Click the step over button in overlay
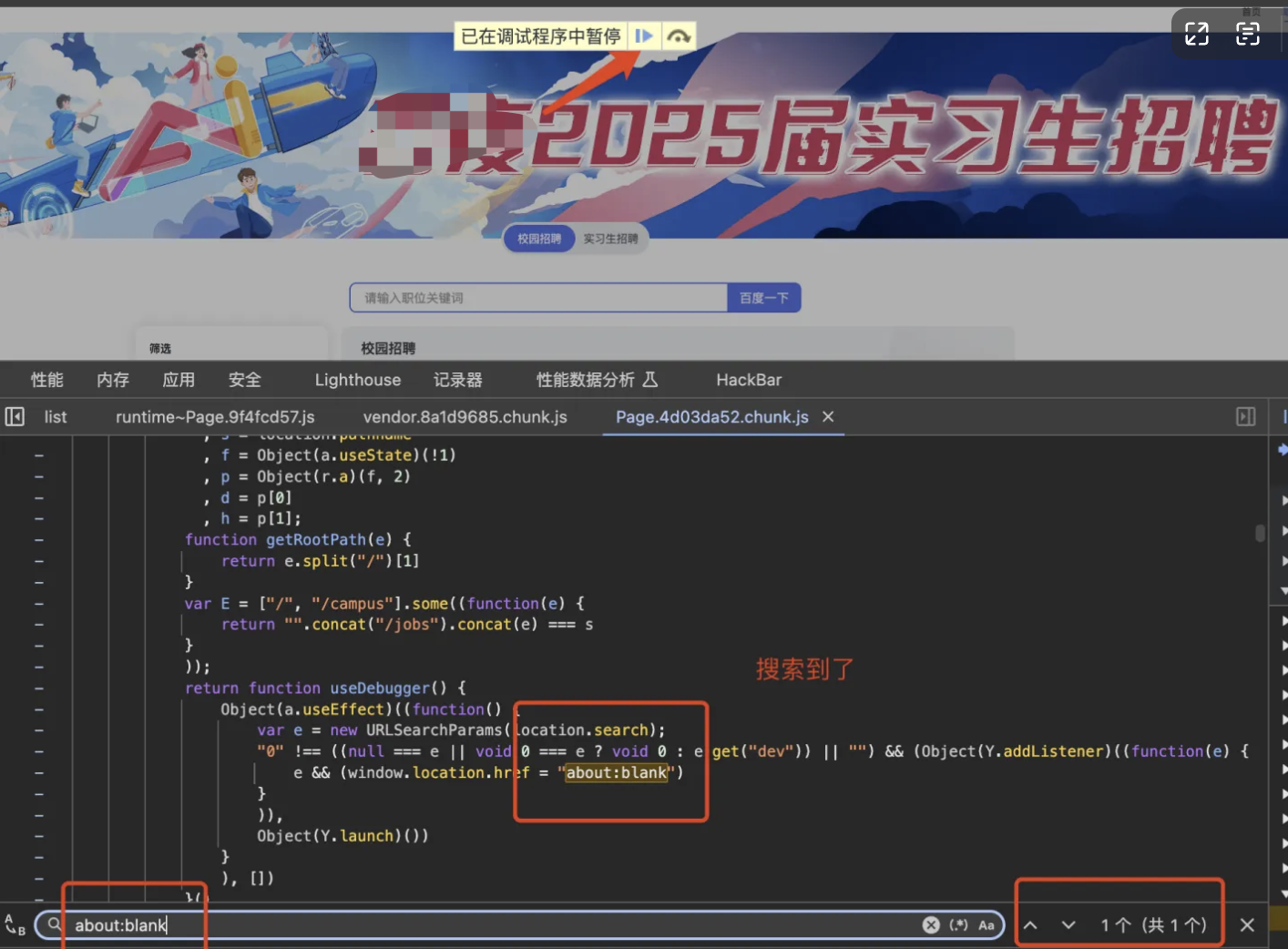 point(678,36)
